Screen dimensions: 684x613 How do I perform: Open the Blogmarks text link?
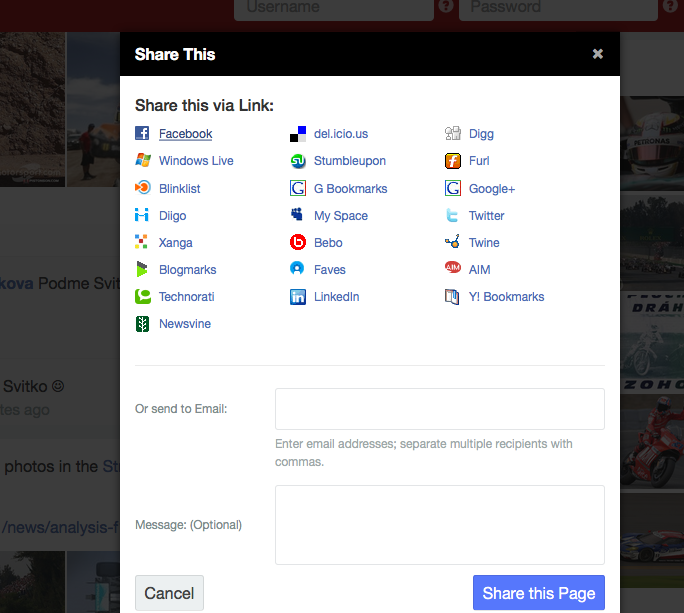188,270
